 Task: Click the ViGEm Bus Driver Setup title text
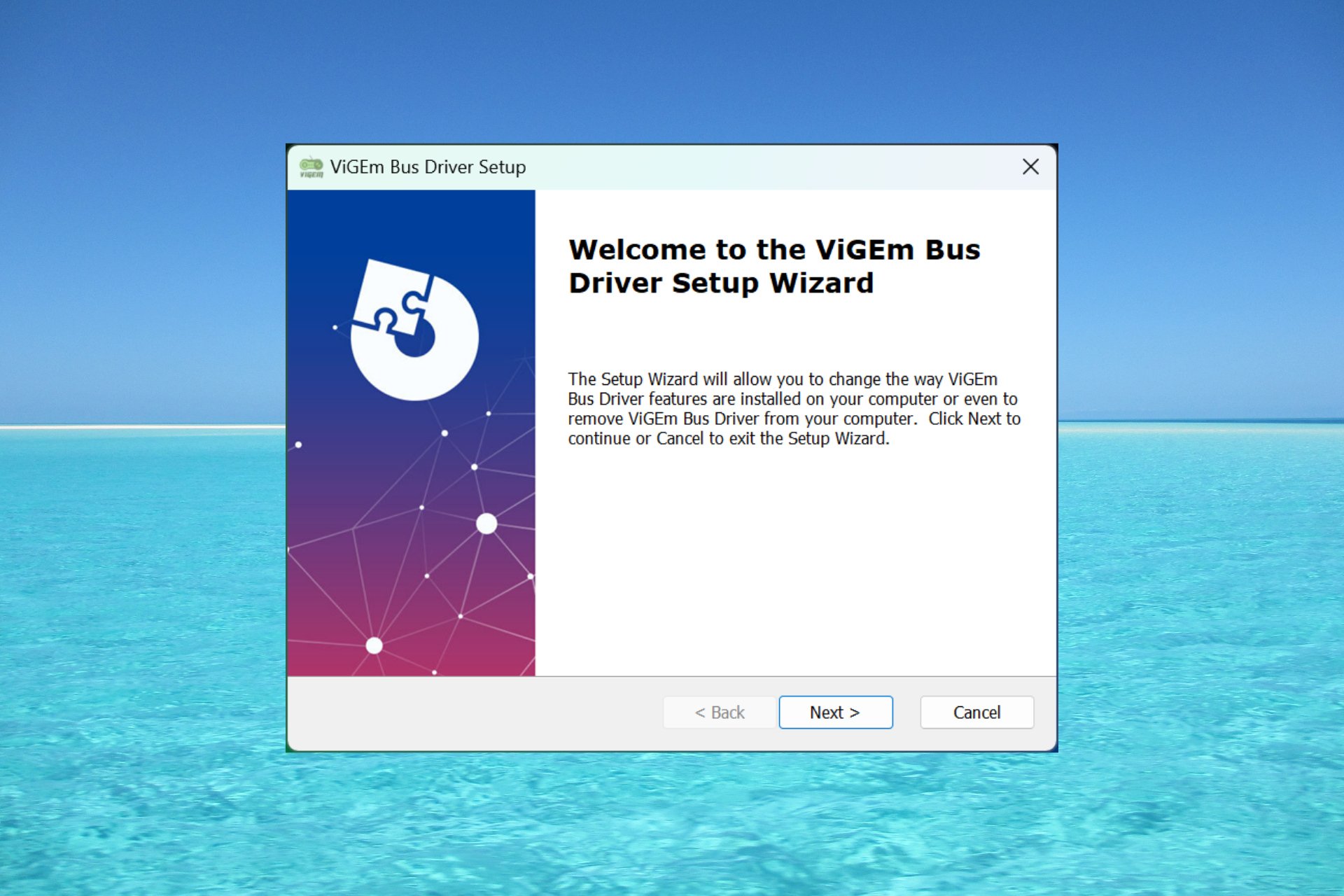coord(428,167)
